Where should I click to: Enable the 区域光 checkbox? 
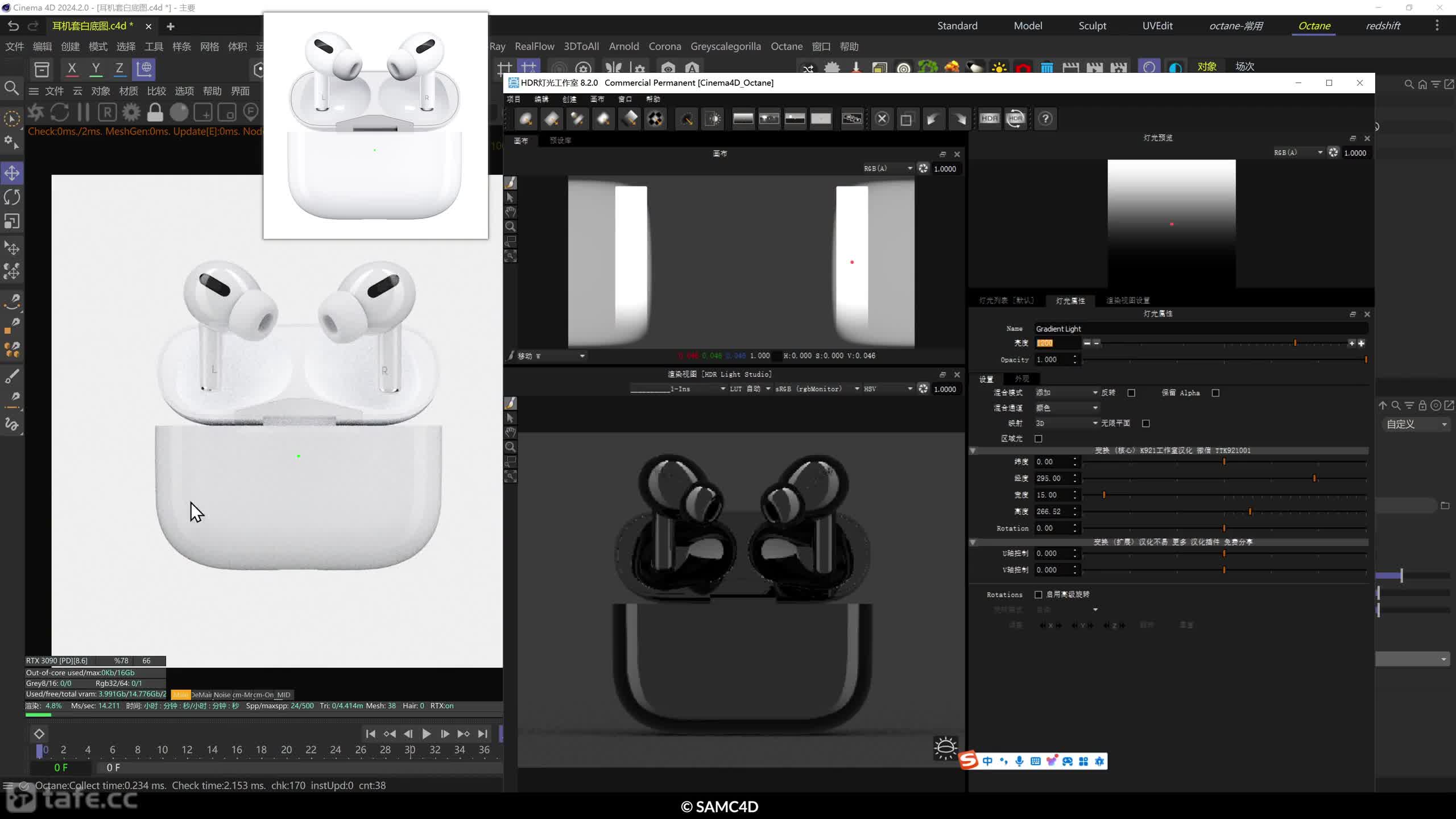coord(1039,439)
